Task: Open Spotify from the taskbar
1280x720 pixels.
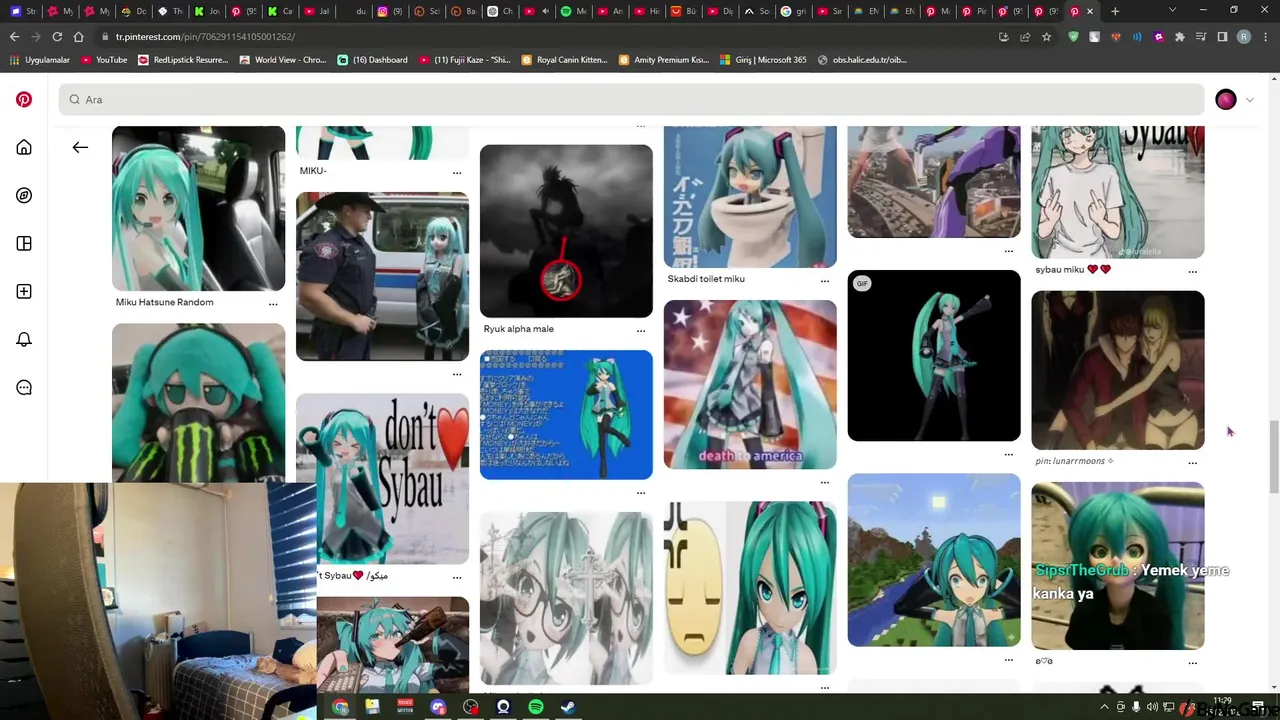Action: click(x=536, y=707)
